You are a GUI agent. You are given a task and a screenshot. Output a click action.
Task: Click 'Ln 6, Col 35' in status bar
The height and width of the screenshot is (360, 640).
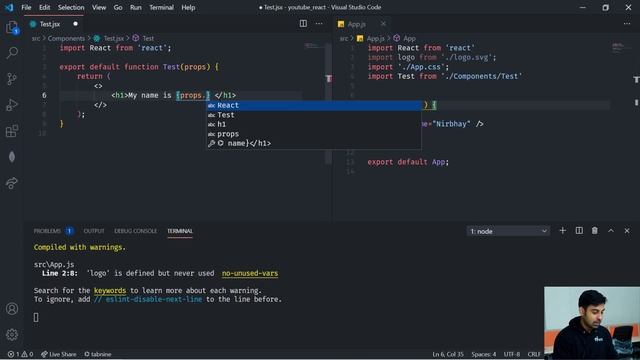[x=448, y=354]
